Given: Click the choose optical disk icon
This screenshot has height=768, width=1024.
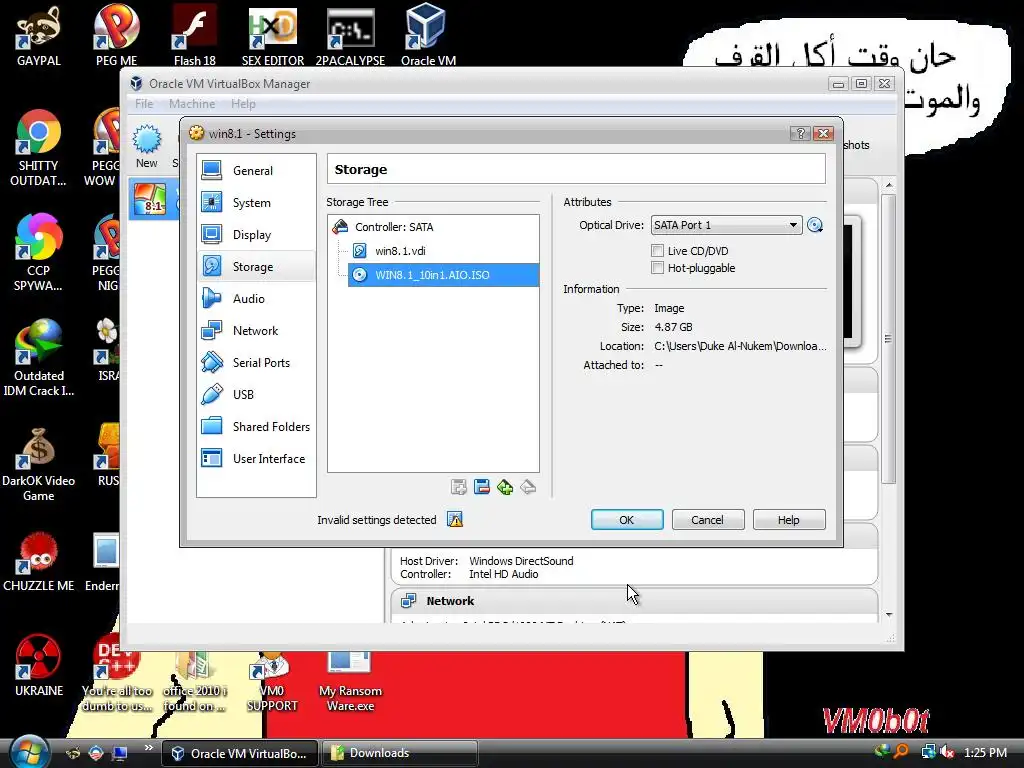Looking at the screenshot, I should coord(814,225).
